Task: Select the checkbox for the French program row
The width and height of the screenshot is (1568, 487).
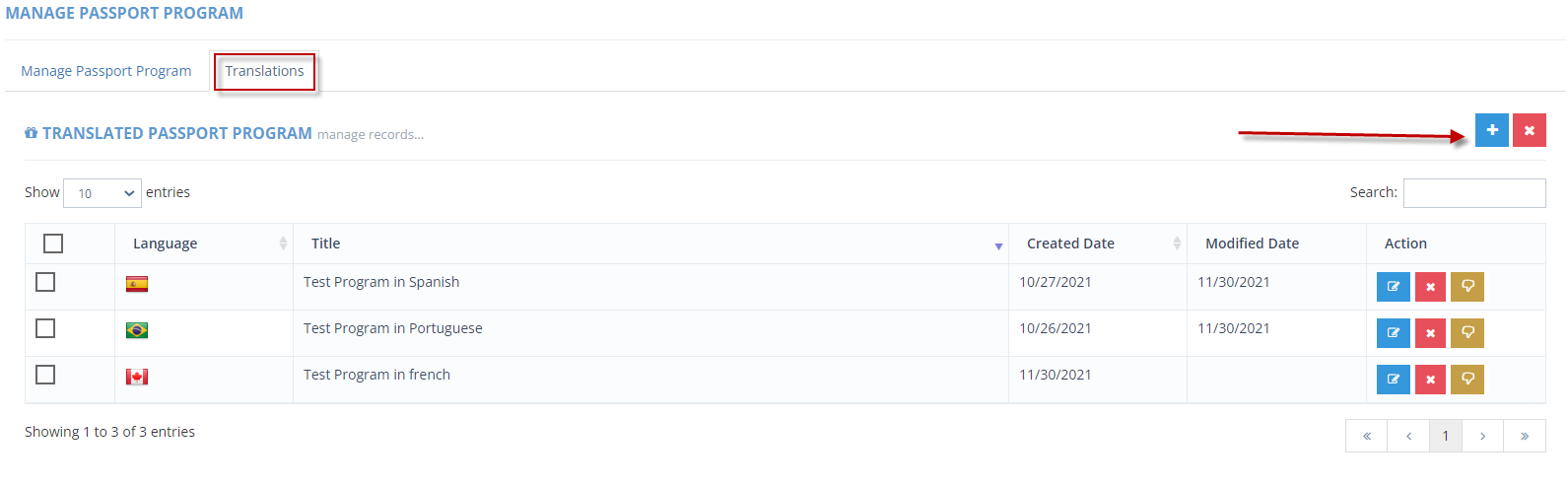Action: [x=45, y=375]
